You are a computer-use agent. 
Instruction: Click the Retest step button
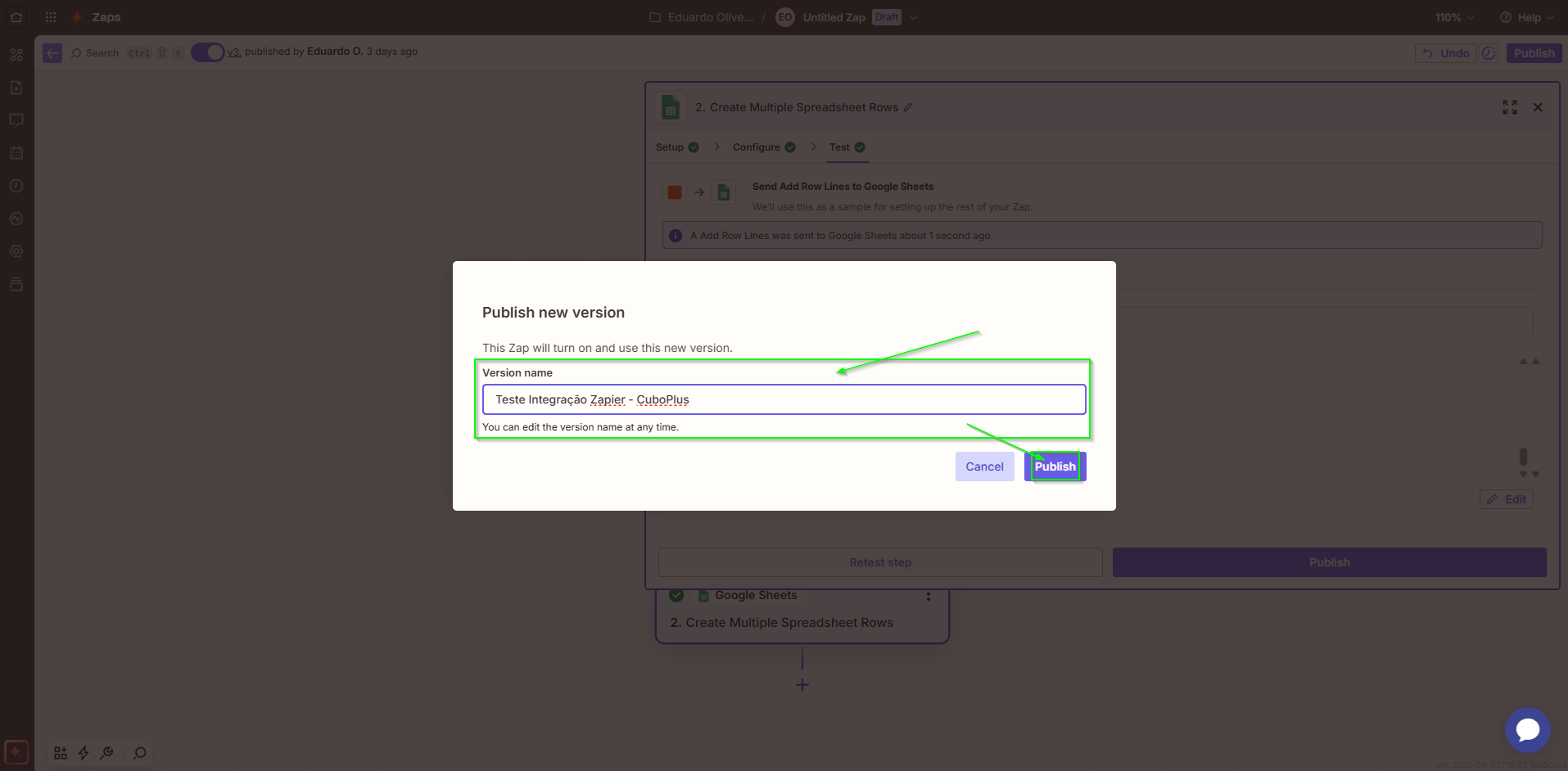pyautogui.click(x=880, y=562)
